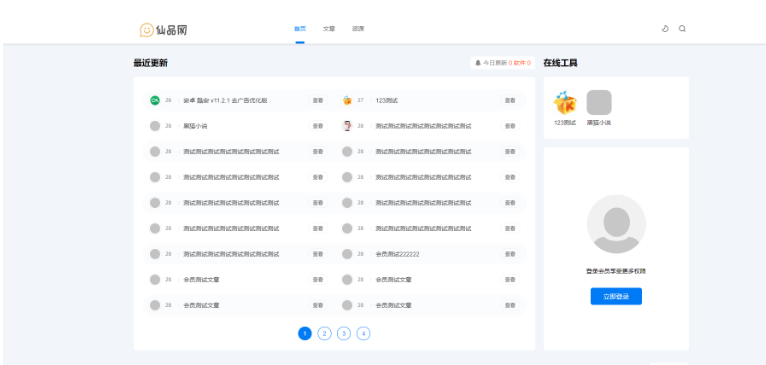Switch to the 首页 tab
The image size is (766, 365).
(x=300, y=29)
